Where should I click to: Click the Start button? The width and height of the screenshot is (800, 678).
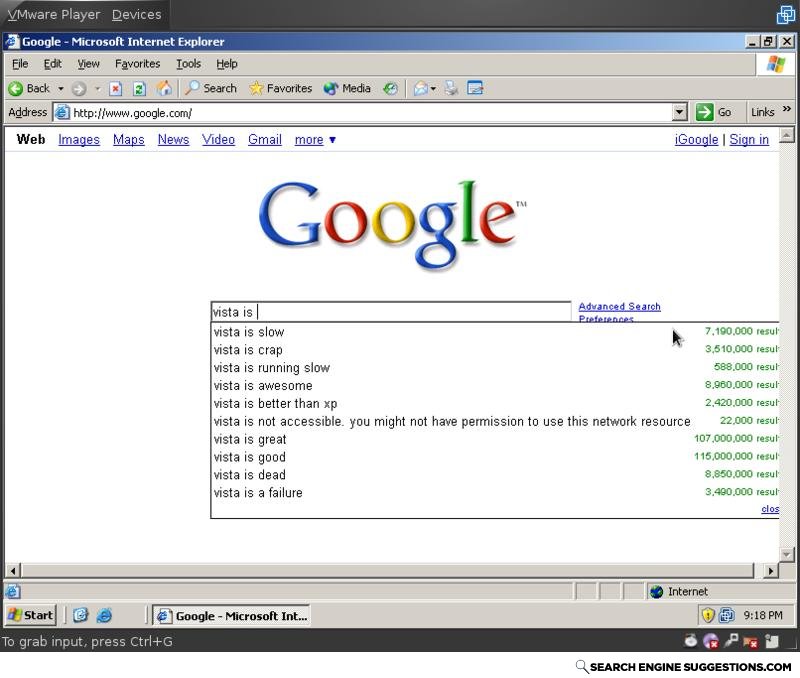coord(30,615)
